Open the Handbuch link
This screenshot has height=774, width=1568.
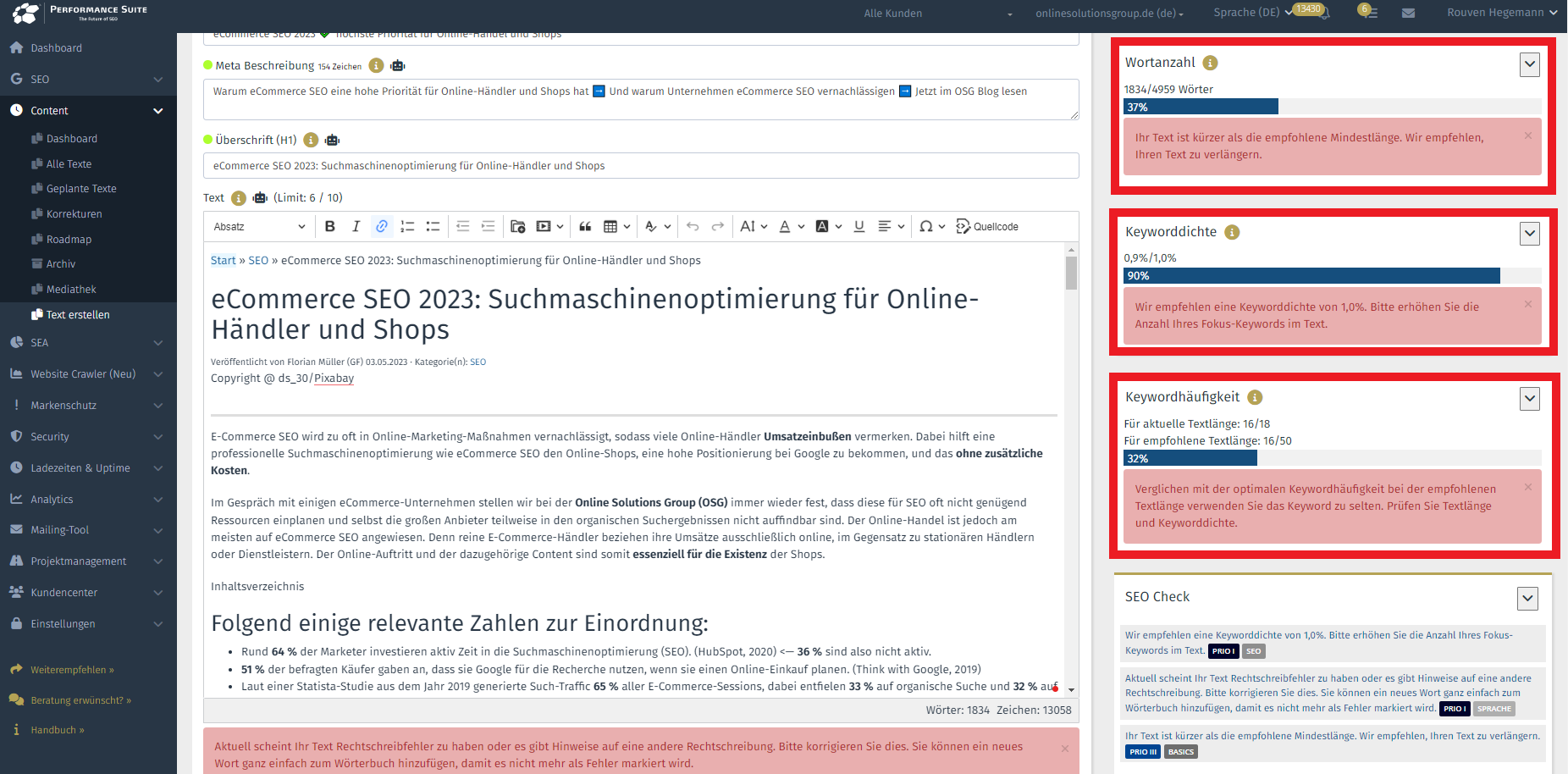(x=57, y=730)
